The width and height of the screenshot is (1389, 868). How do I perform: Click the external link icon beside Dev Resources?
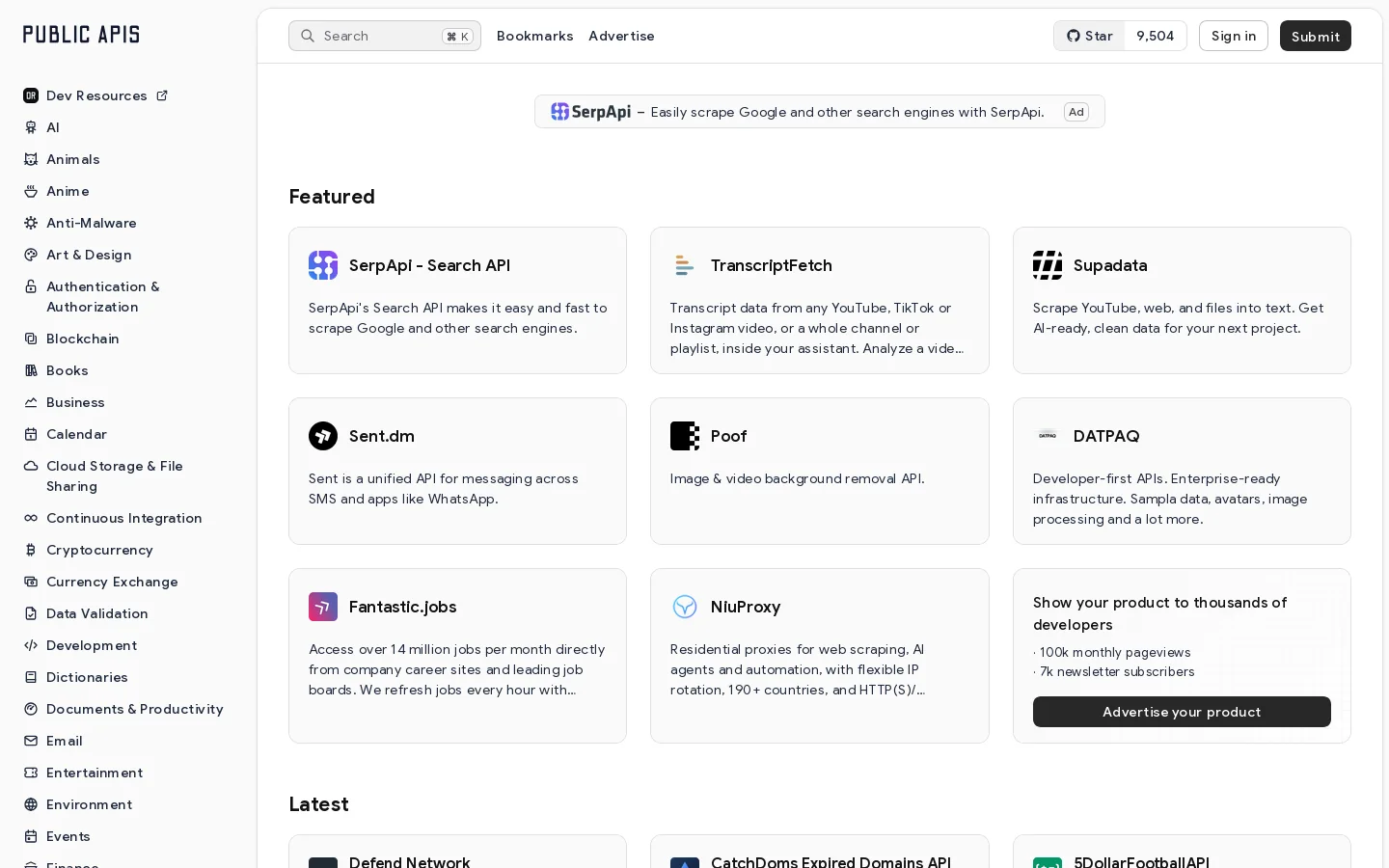(162, 95)
